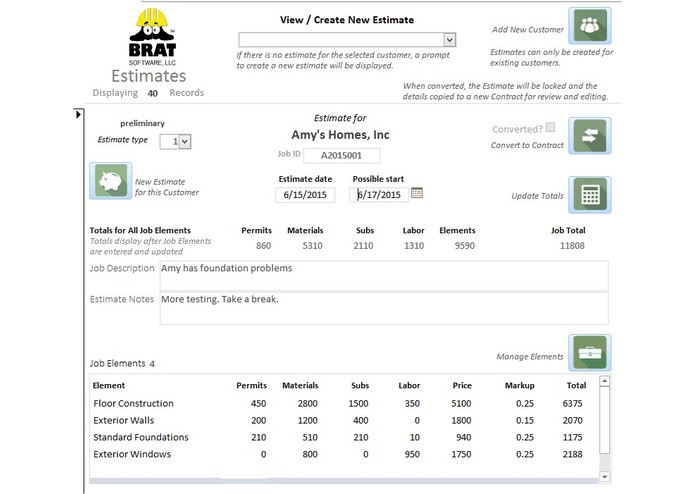Click the Exterior Walls price 1800
The image size is (695, 494).
click(x=461, y=420)
